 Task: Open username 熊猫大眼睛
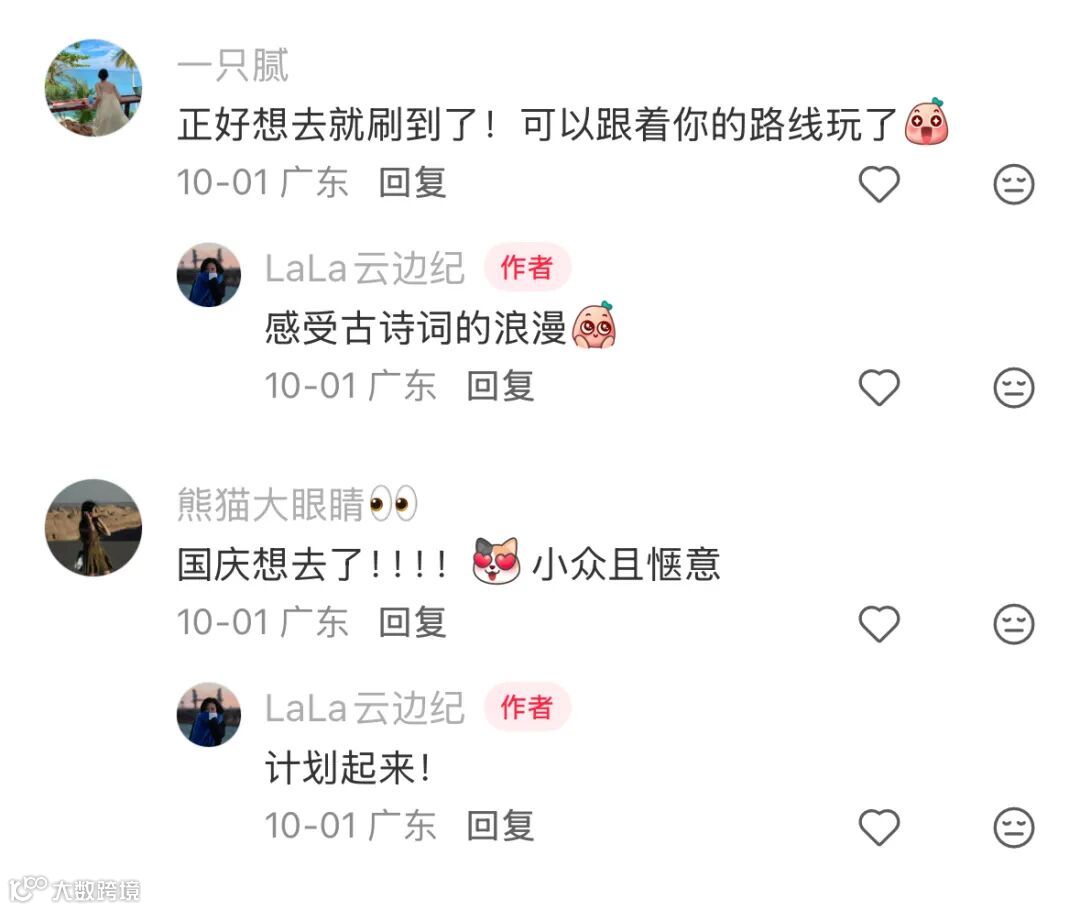298,504
